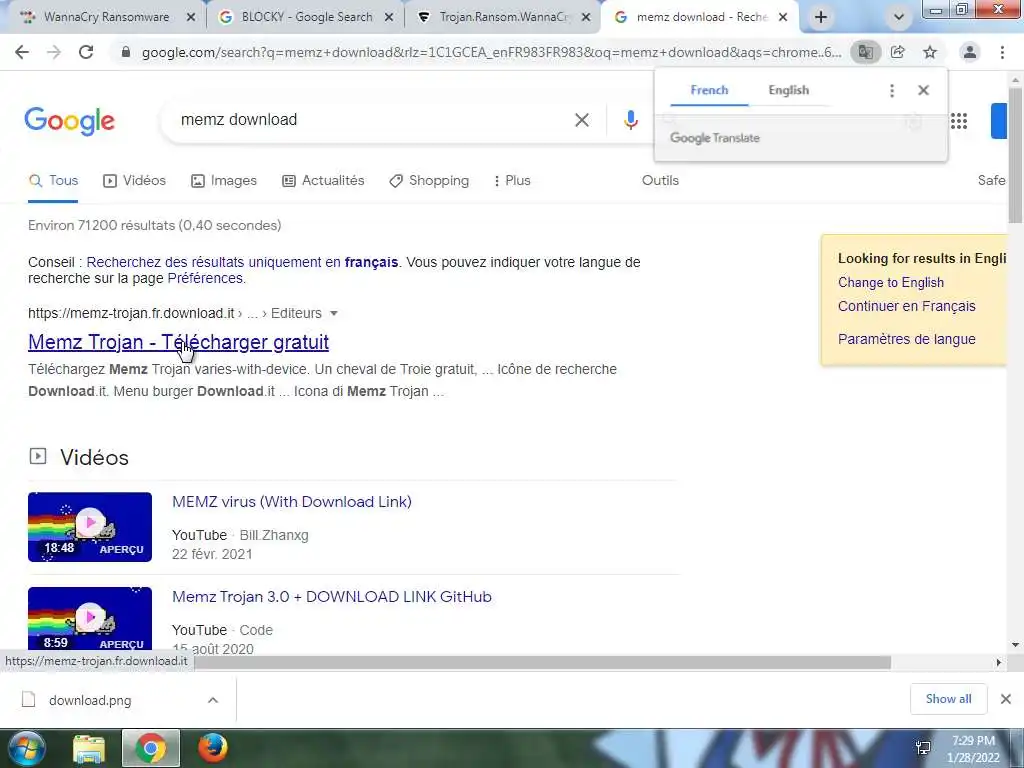Start voice search with the microphone icon

[x=630, y=120]
